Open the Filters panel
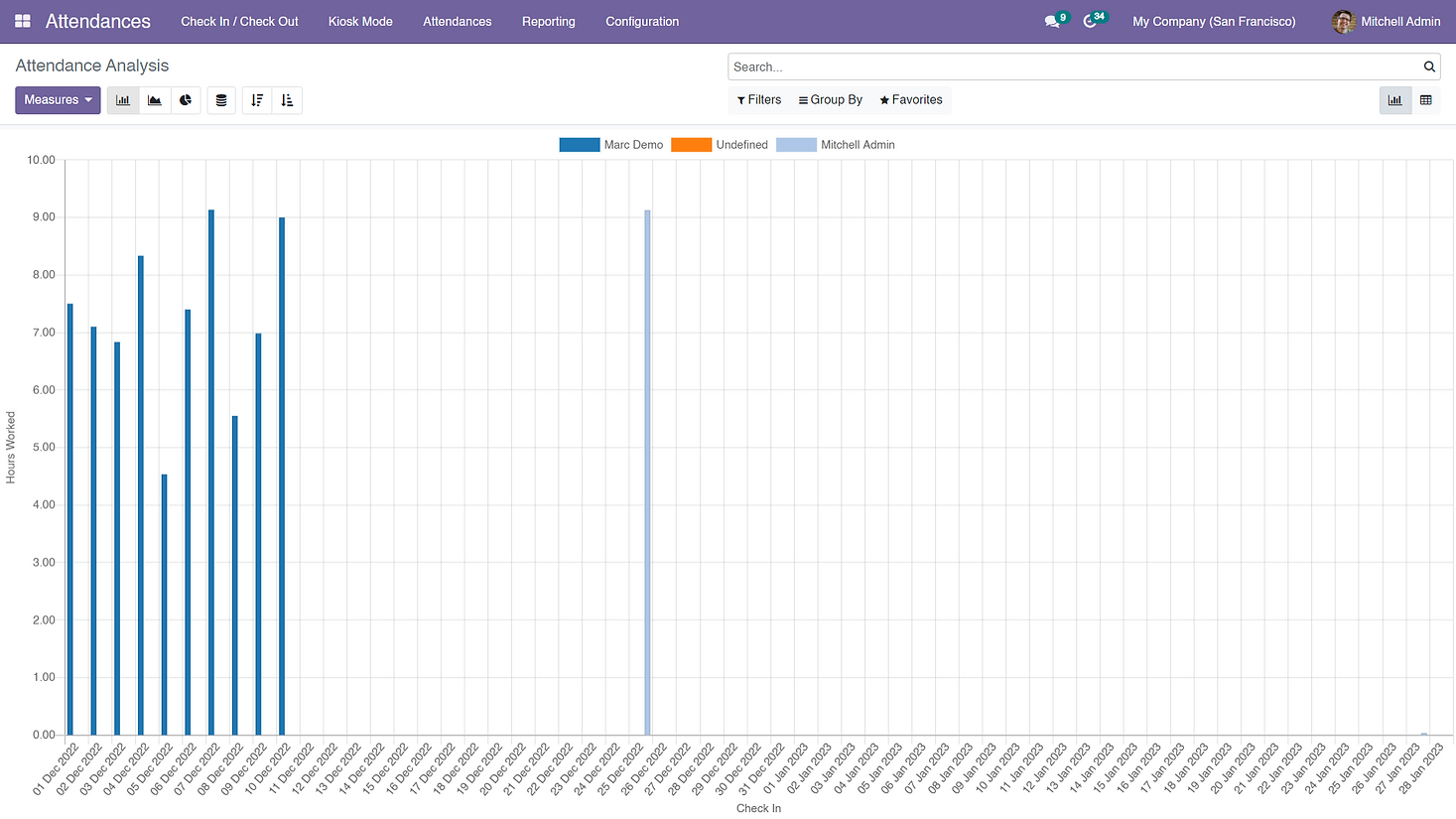This screenshot has width=1456, height=819. pyautogui.click(x=758, y=99)
